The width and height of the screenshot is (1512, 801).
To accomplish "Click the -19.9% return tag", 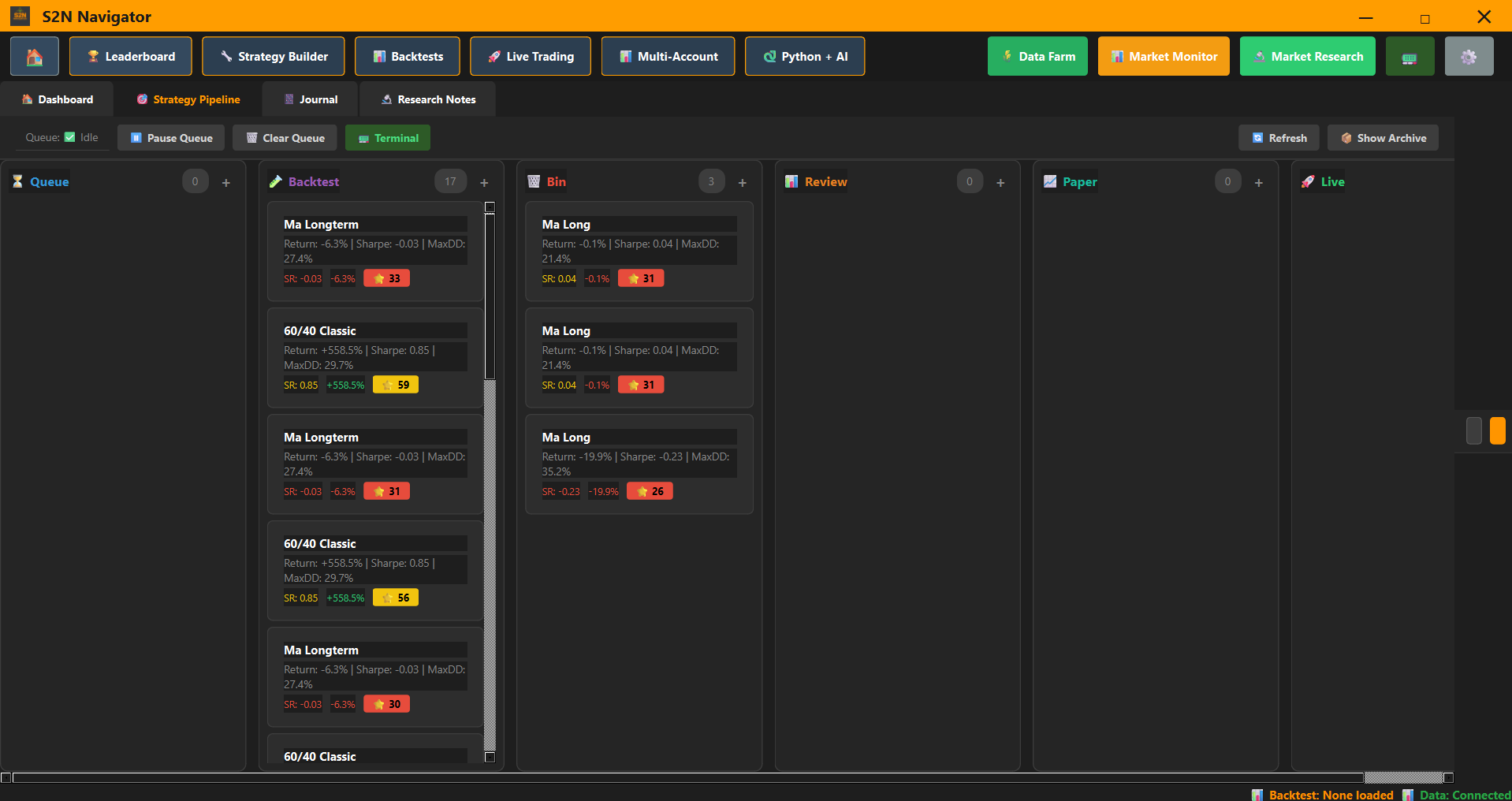I will coord(604,492).
